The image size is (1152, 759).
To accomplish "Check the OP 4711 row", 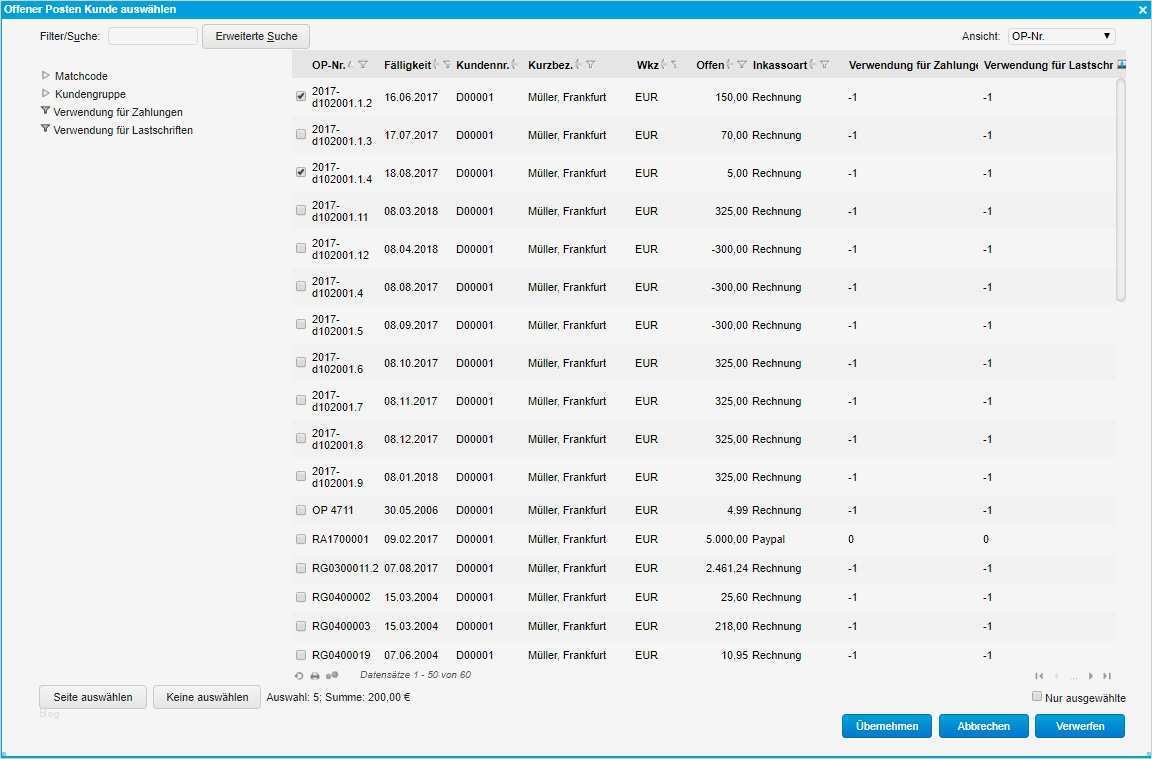I will 300,510.
